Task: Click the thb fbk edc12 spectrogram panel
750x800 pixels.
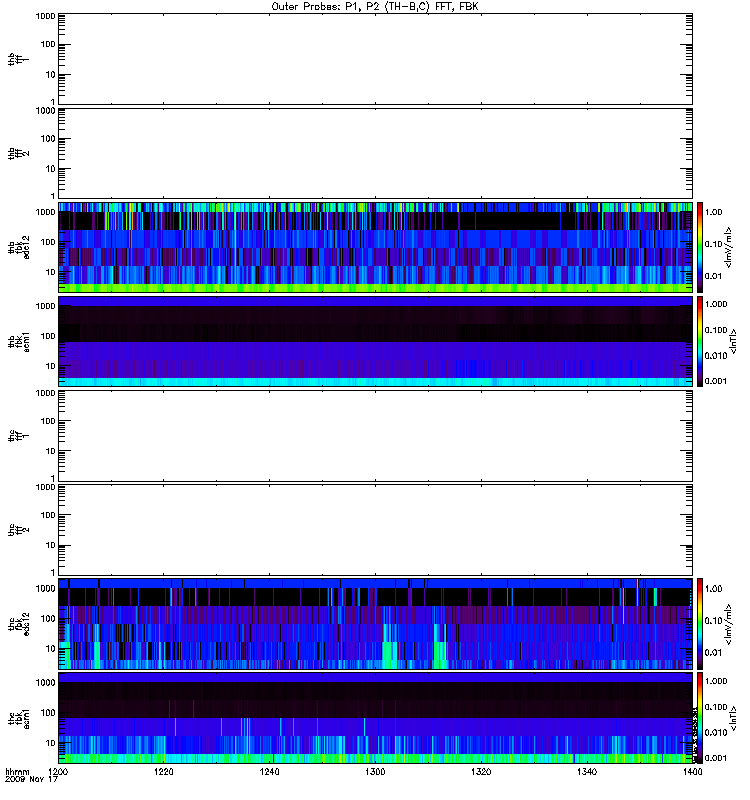Action: [x=375, y=247]
